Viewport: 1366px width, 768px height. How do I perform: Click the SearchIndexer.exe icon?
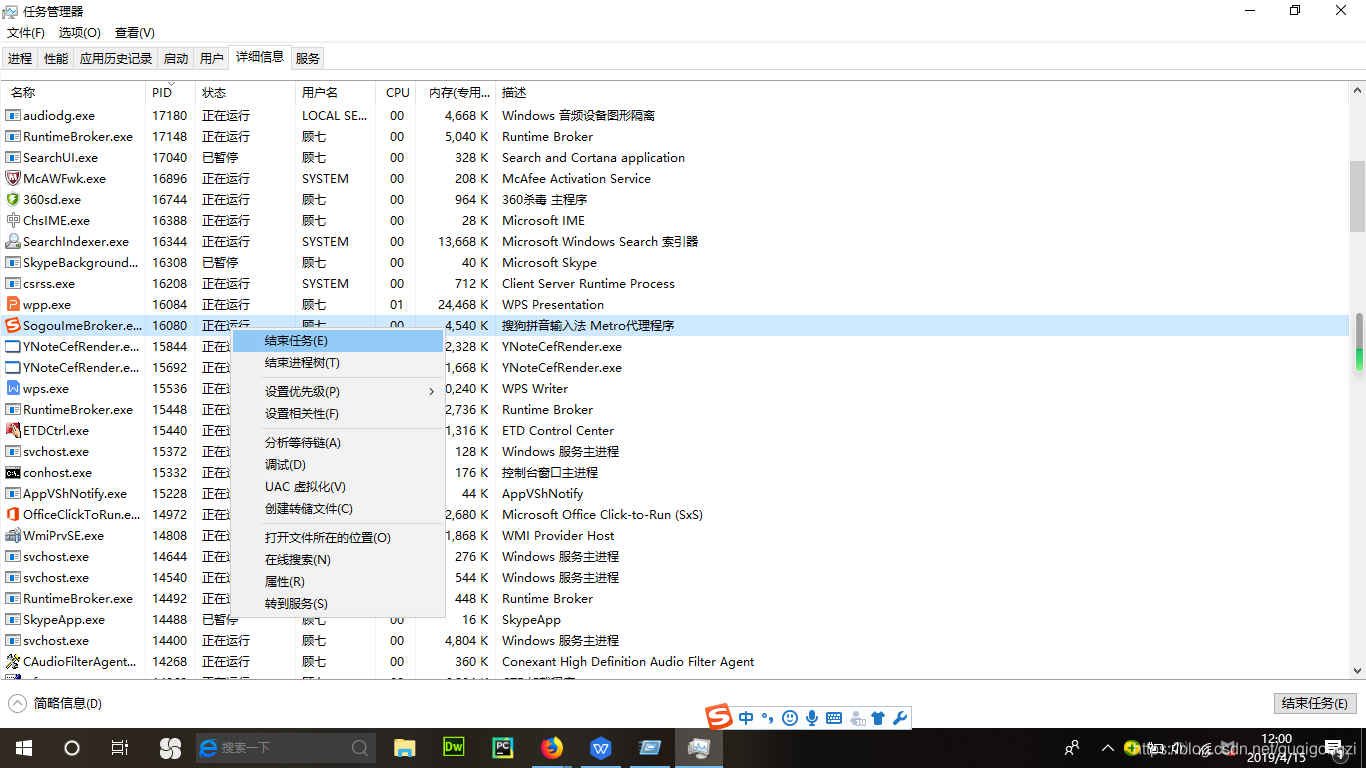tap(13, 242)
